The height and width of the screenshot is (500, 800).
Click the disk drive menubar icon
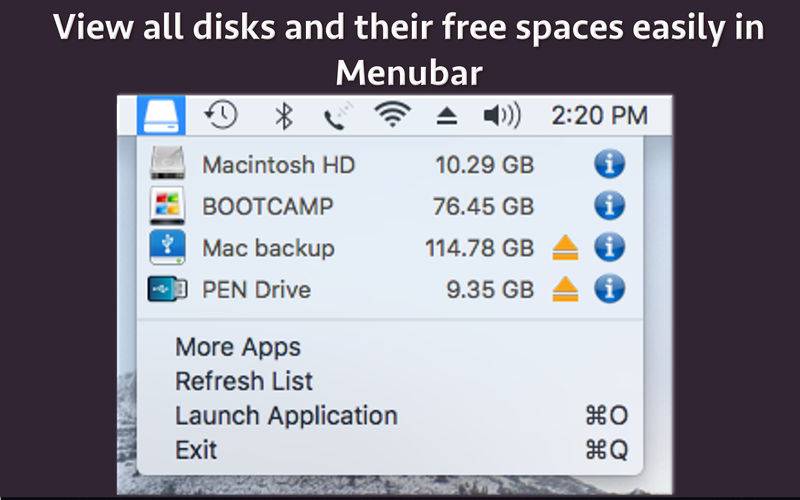[161, 115]
